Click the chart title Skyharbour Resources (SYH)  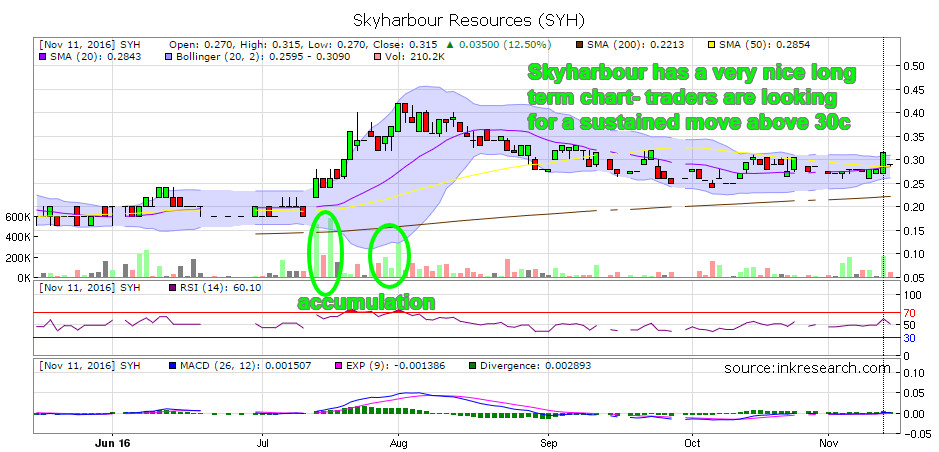pos(468,20)
